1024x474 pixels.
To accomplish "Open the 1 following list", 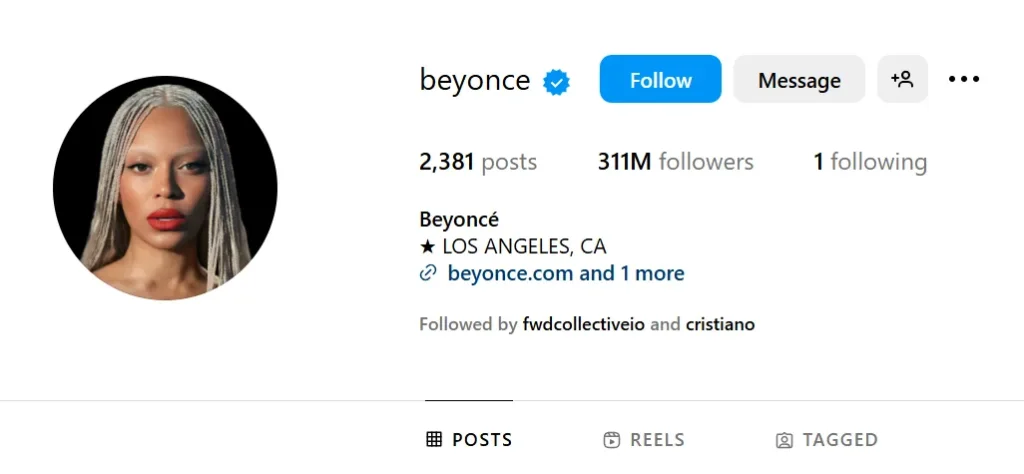I will click(870, 162).
